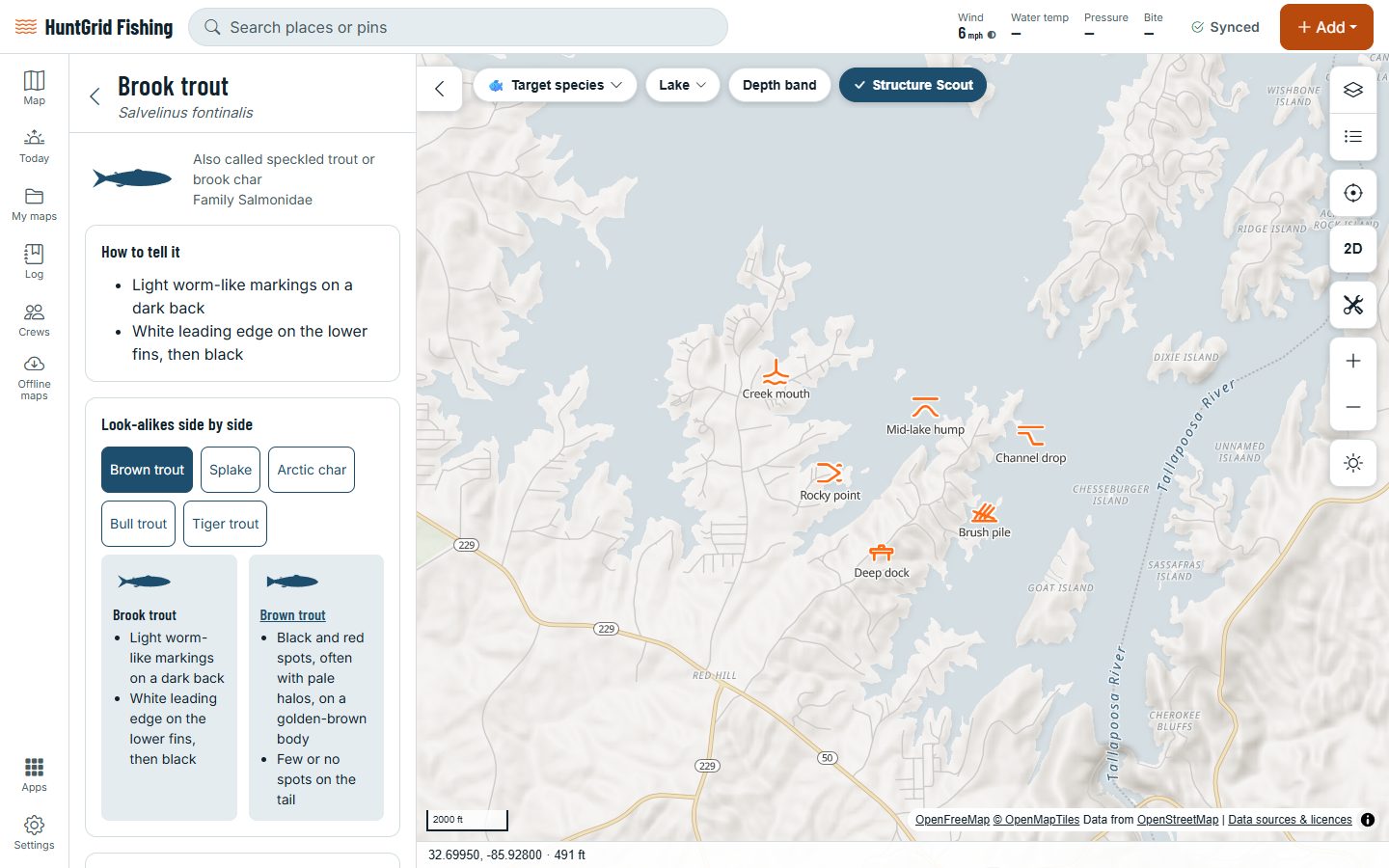The height and width of the screenshot is (868, 1389).
Task: Click the Brook trout comparison card
Action: 169,688
